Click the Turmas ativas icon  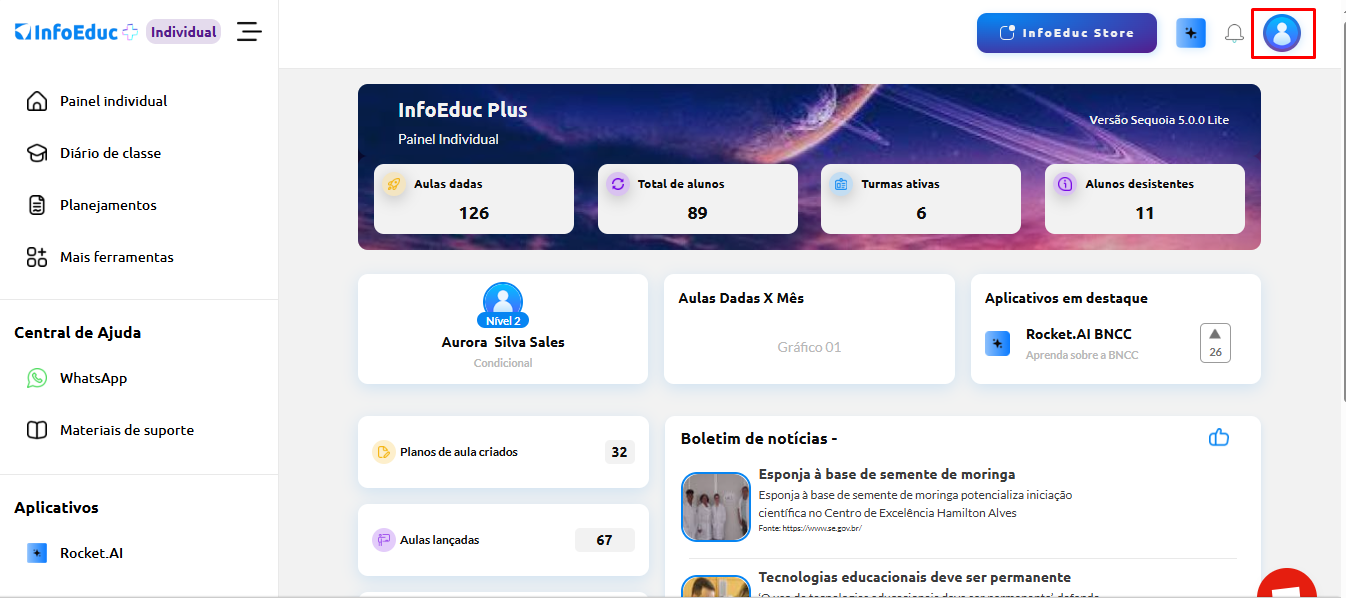point(841,184)
